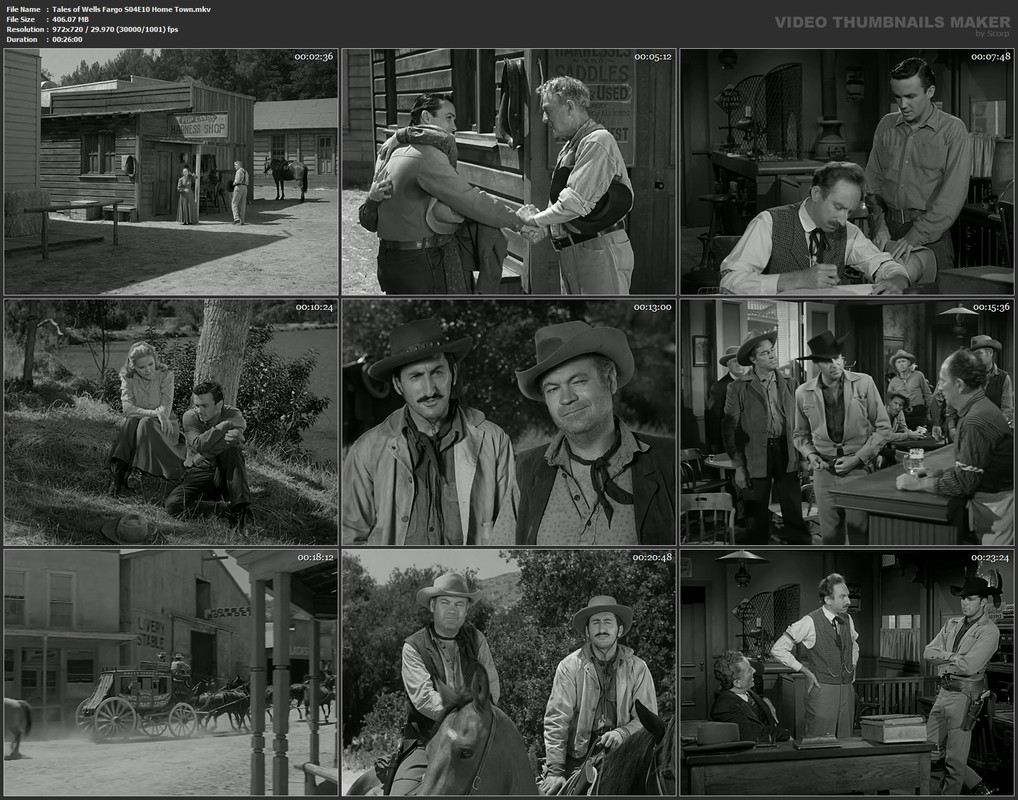
Task: Select the thumbnail at timestamp 00:13:00
Action: pyautogui.click(x=509, y=422)
